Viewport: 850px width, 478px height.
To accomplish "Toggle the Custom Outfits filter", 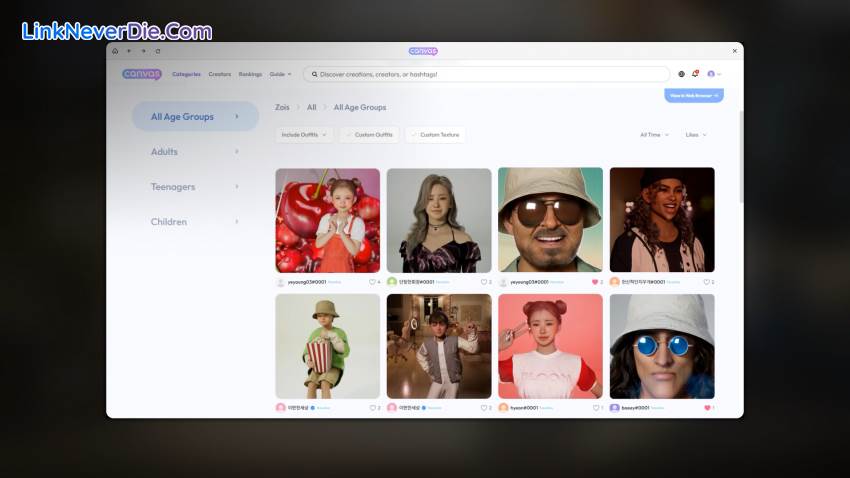I will [370, 134].
